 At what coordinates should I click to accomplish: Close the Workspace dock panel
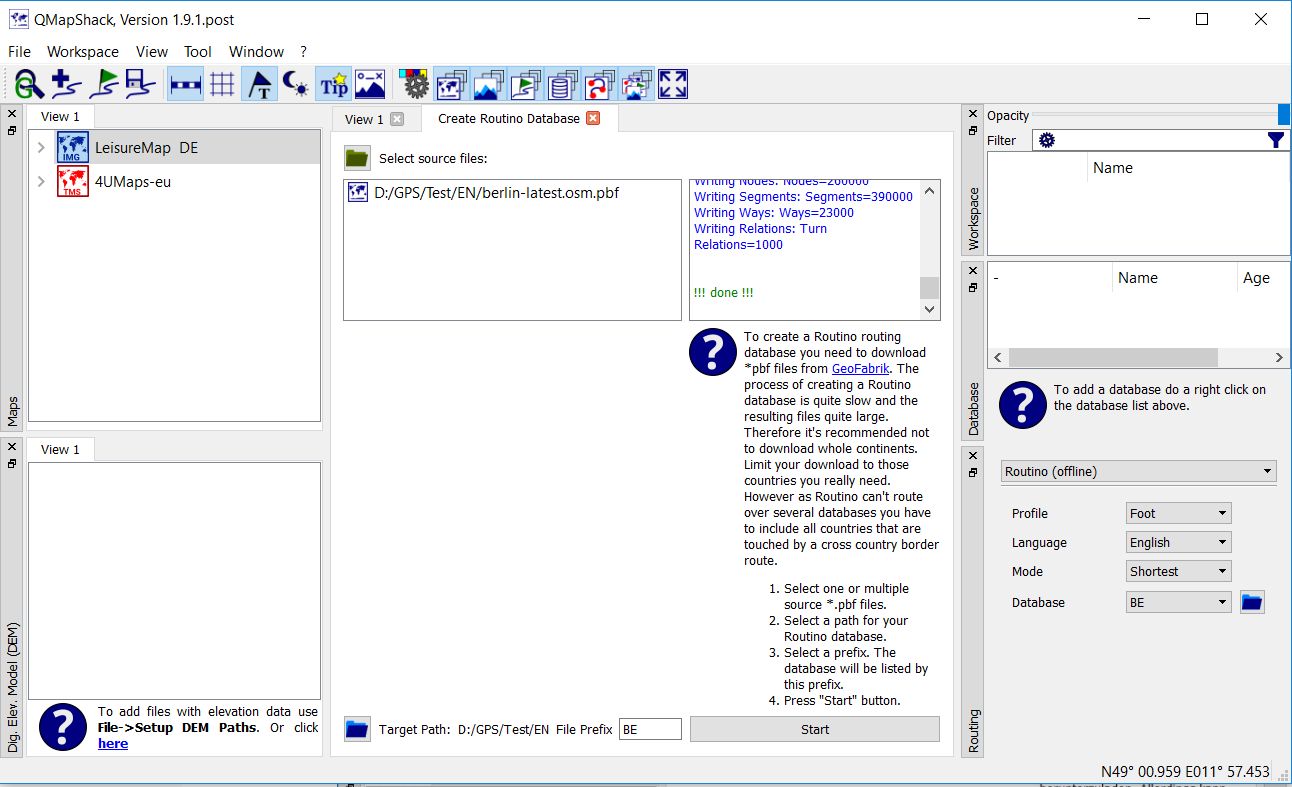(x=973, y=114)
